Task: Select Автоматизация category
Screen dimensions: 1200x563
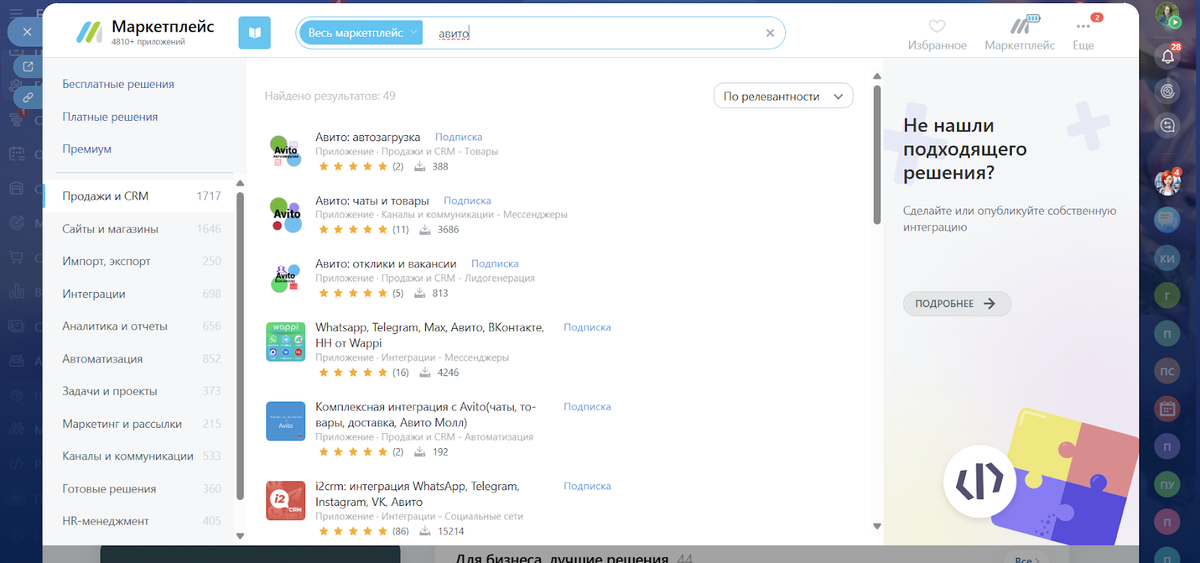Action: [139, 359]
